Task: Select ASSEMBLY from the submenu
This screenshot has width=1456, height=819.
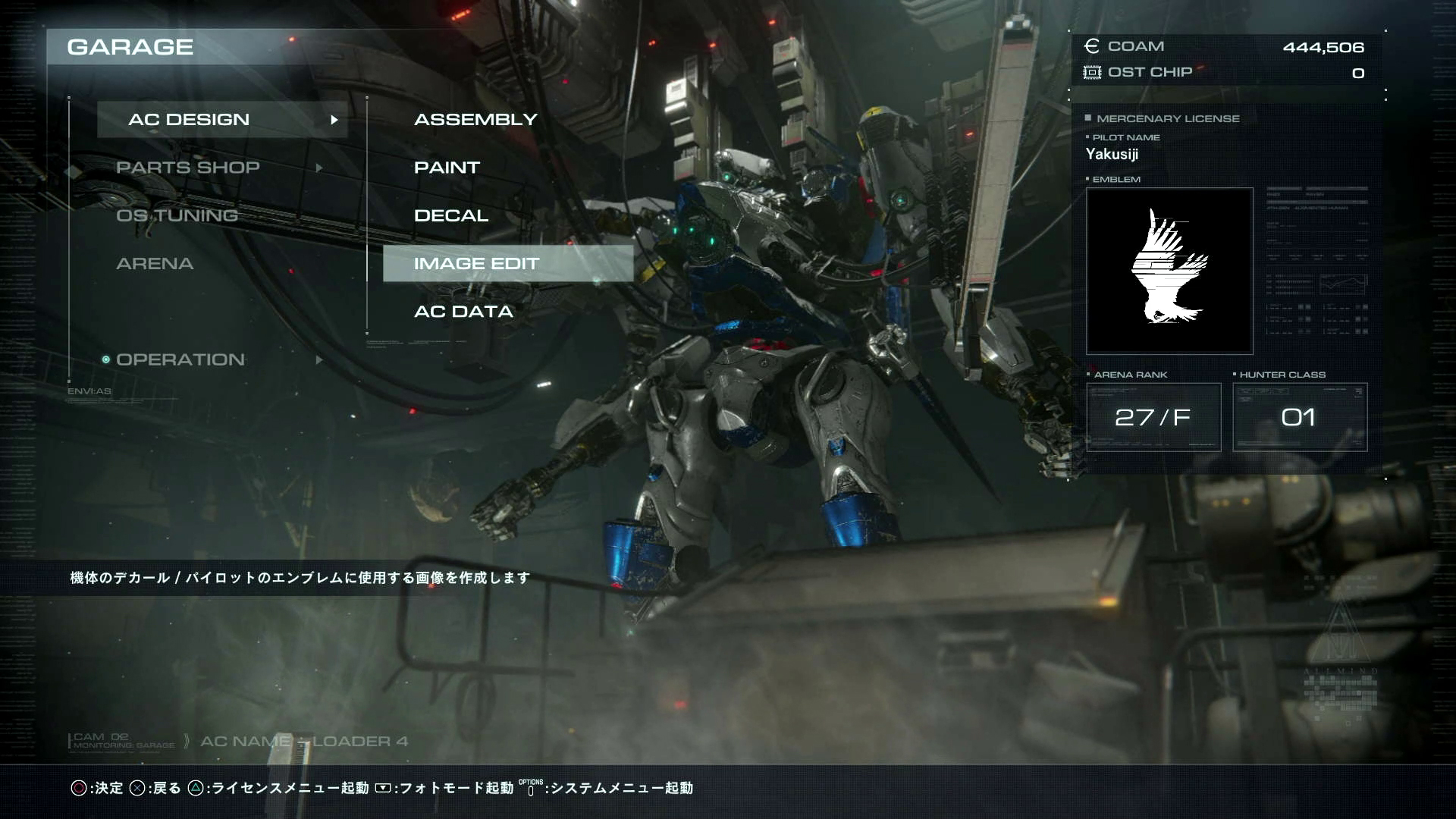Action: pos(475,120)
